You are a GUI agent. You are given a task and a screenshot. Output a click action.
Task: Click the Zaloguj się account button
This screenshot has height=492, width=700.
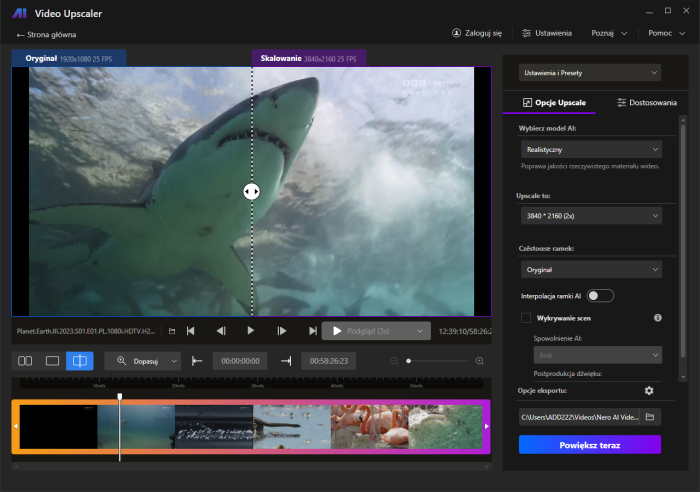click(x=477, y=33)
